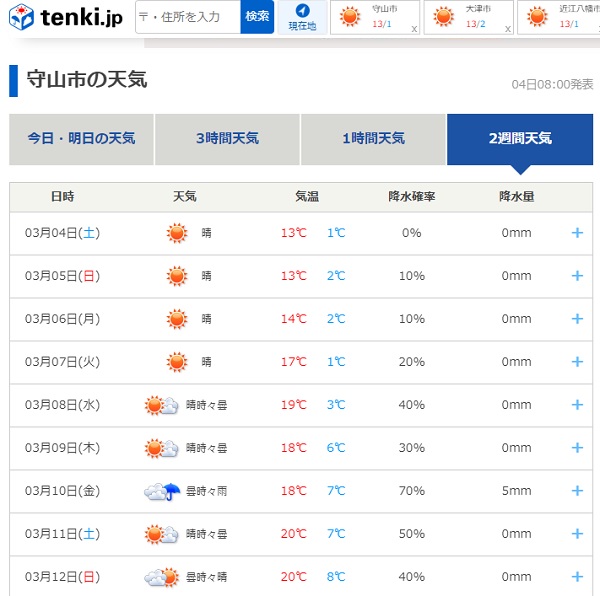This screenshot has height=596, width=600.
Task: Open the 近江八幡市 forecast card
Action: [x=560, y=17]
